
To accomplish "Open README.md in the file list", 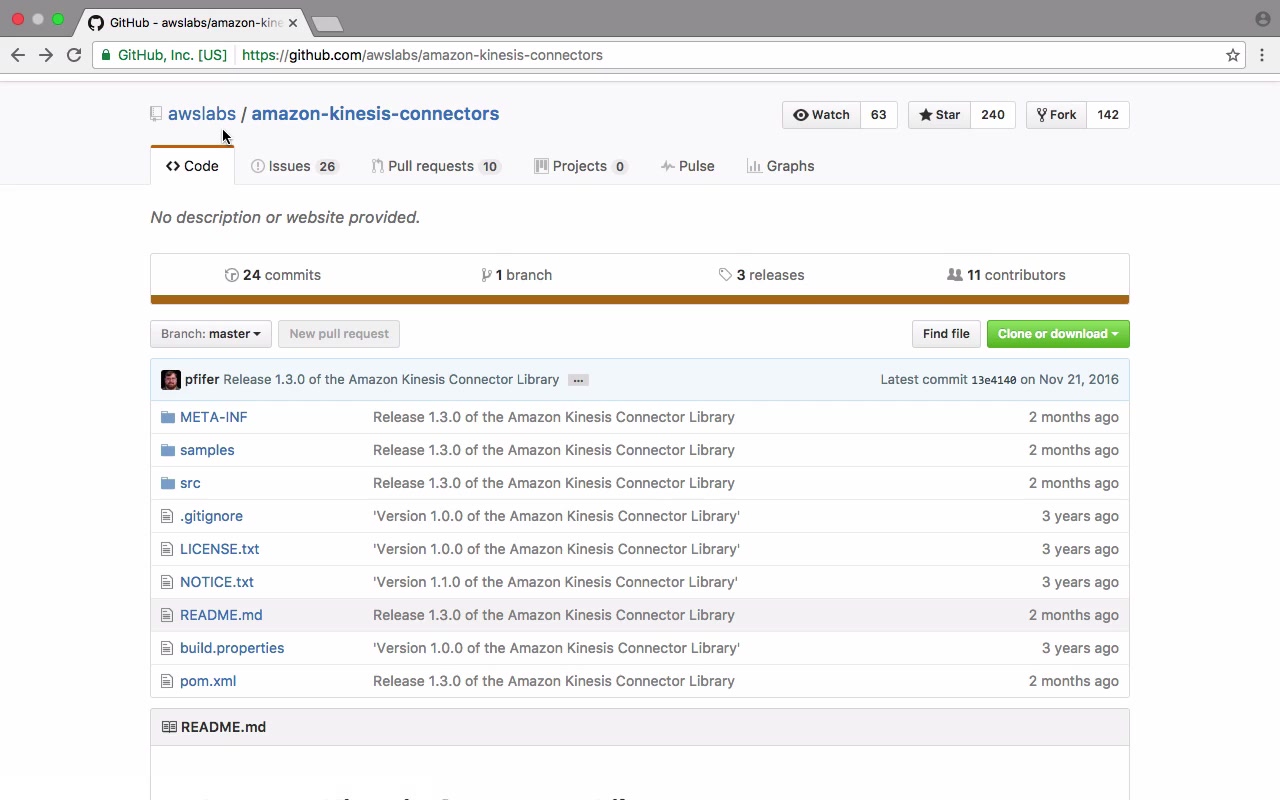I will pos(221,615).
